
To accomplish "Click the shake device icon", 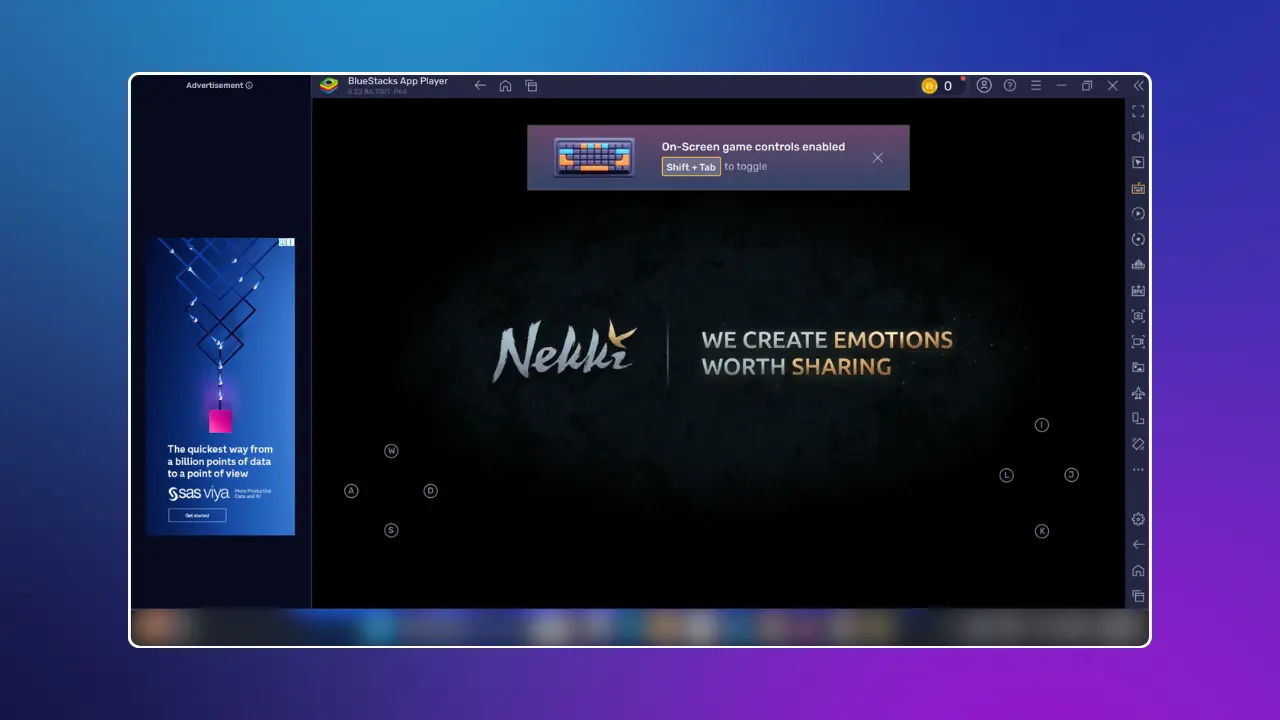I will pos(1138,444).
